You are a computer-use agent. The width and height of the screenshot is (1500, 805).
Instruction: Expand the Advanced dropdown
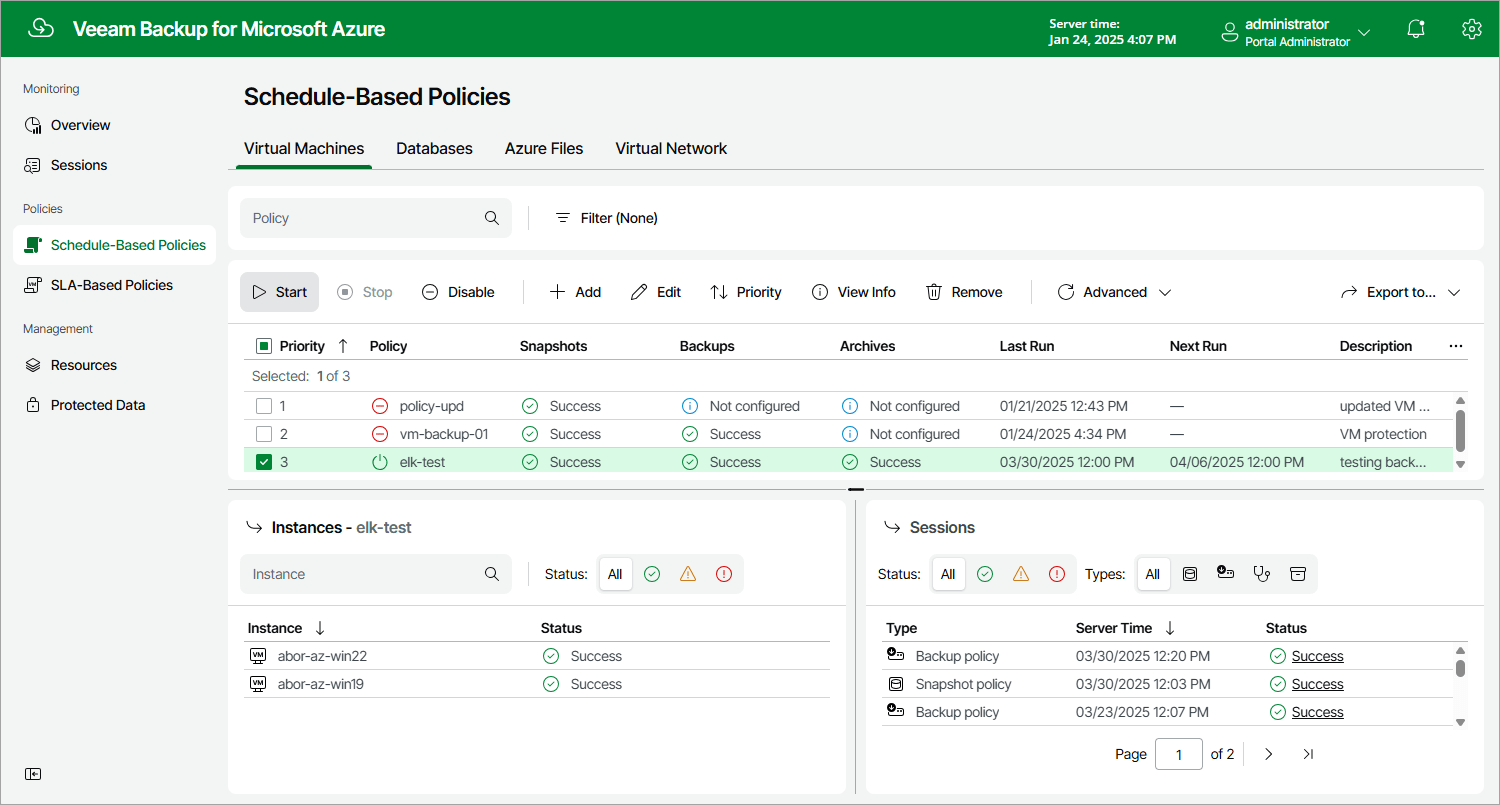(x=1113, y=291)
